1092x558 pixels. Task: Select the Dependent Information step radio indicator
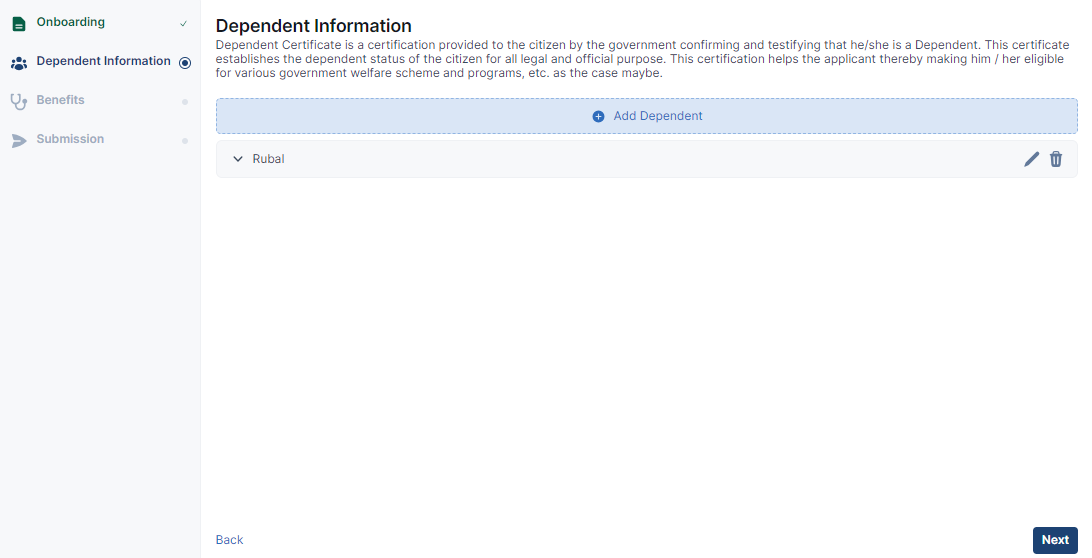(x=185, y=63)
